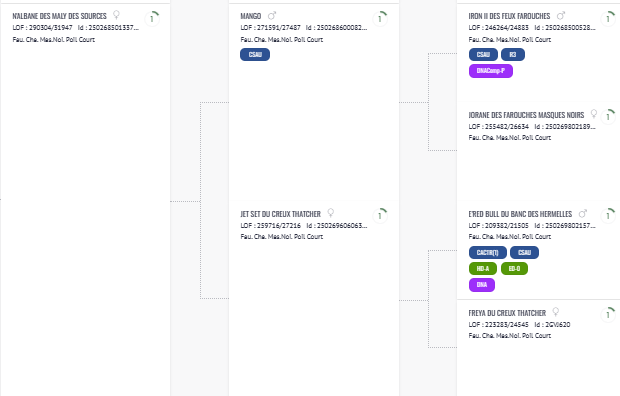Click the female icon next to FREYA DU CREUX THATCHER
620x396 pixels.
coord(556,312)
